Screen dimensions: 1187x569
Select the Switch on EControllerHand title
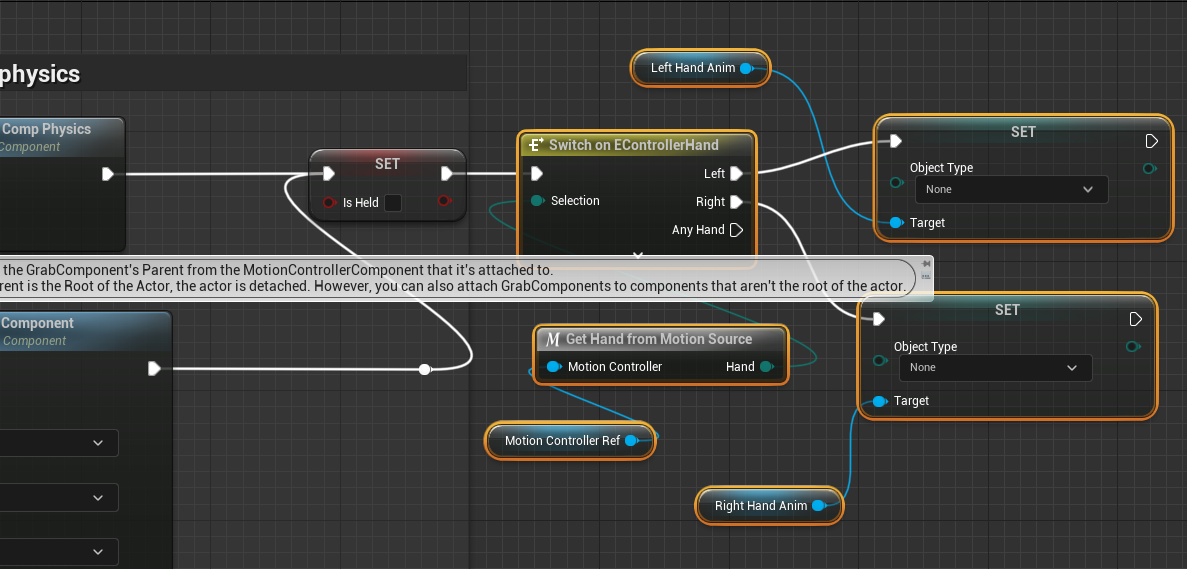[x=634, y=145]
